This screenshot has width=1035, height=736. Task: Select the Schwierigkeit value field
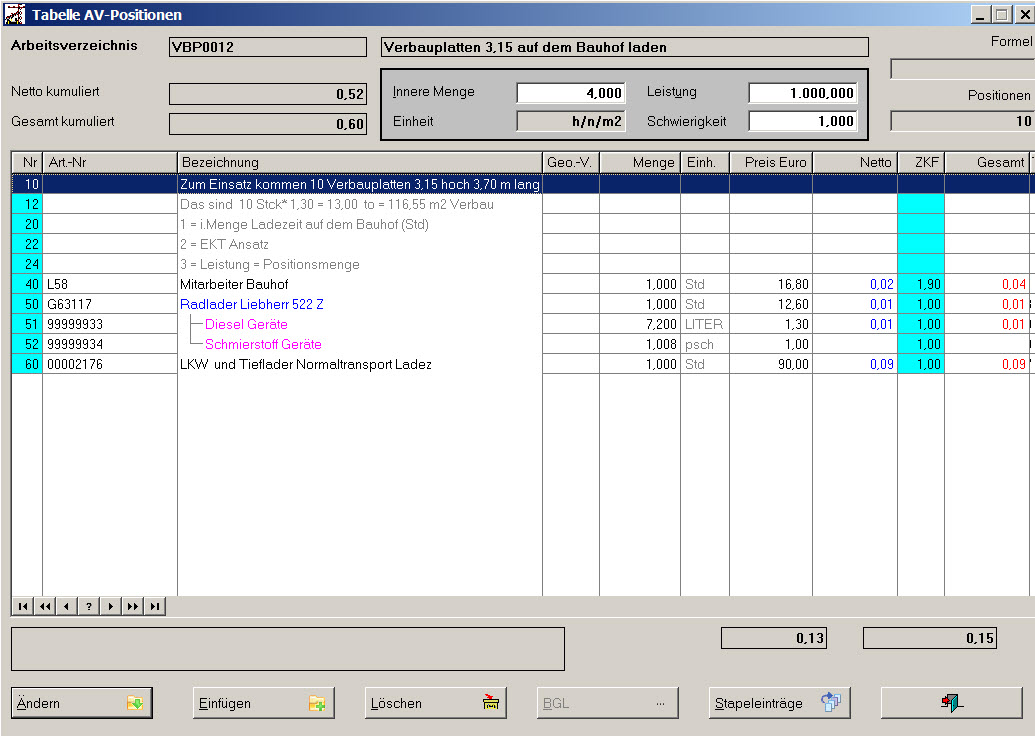(x=802, y=121)
